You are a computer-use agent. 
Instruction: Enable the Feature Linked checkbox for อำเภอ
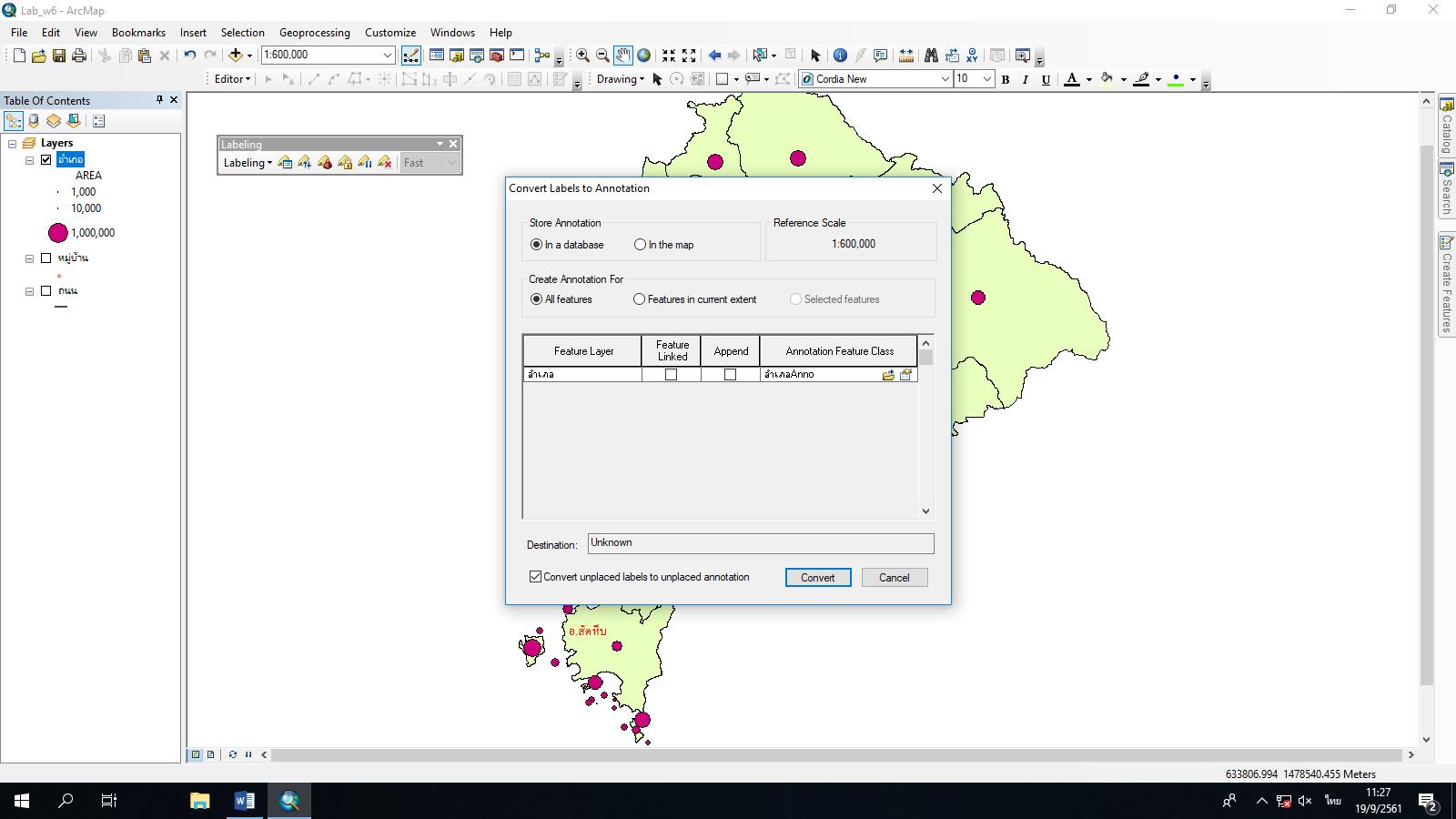point(672,374)
